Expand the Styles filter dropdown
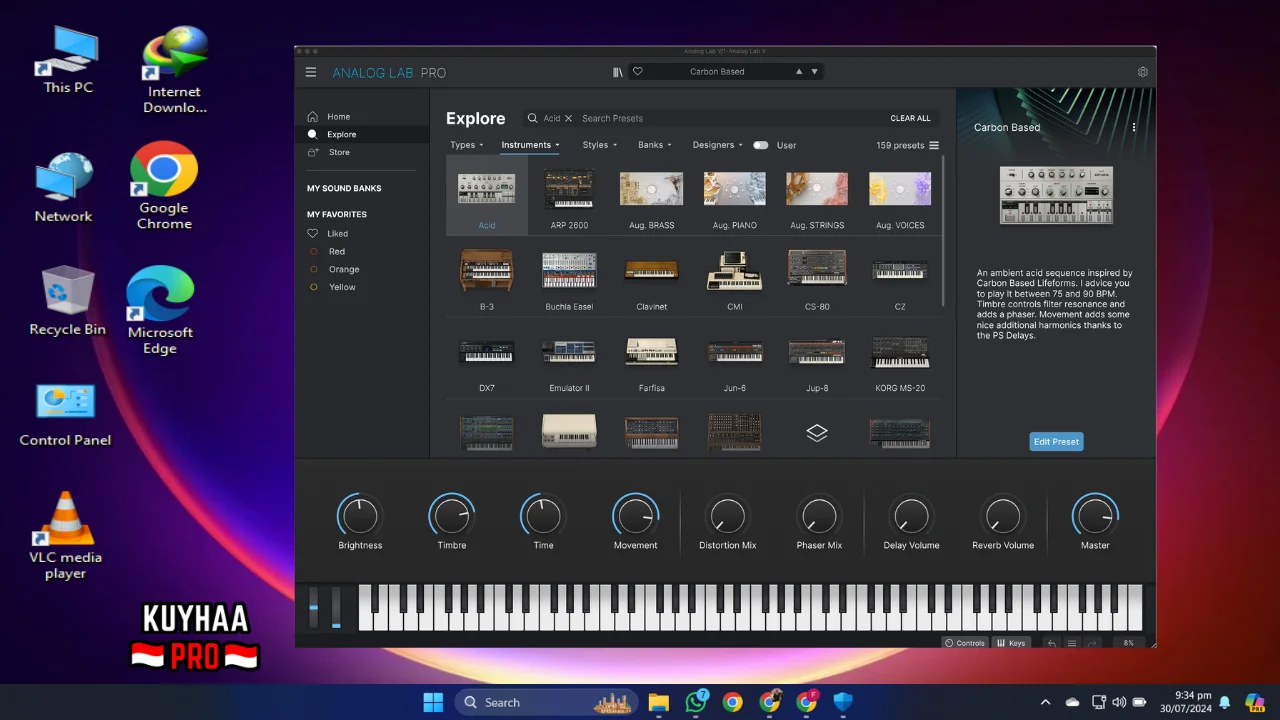 pyautogui.click(x=600, y=145)
